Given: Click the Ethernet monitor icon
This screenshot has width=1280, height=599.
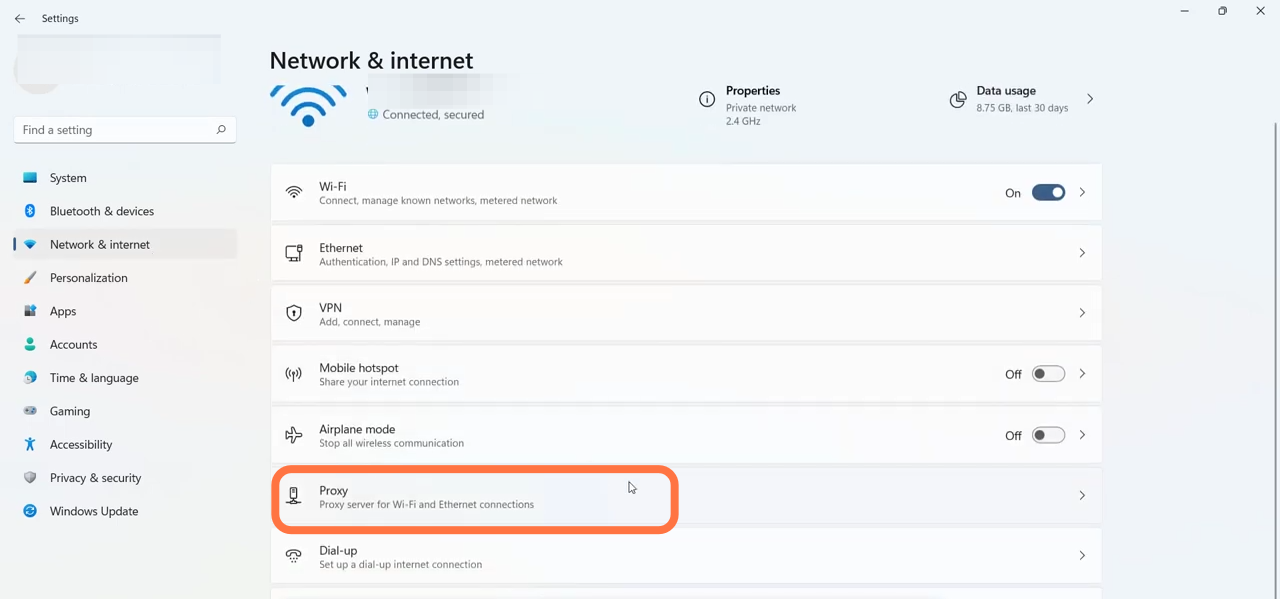Looking at the screenshot, I should coord(294,253).
